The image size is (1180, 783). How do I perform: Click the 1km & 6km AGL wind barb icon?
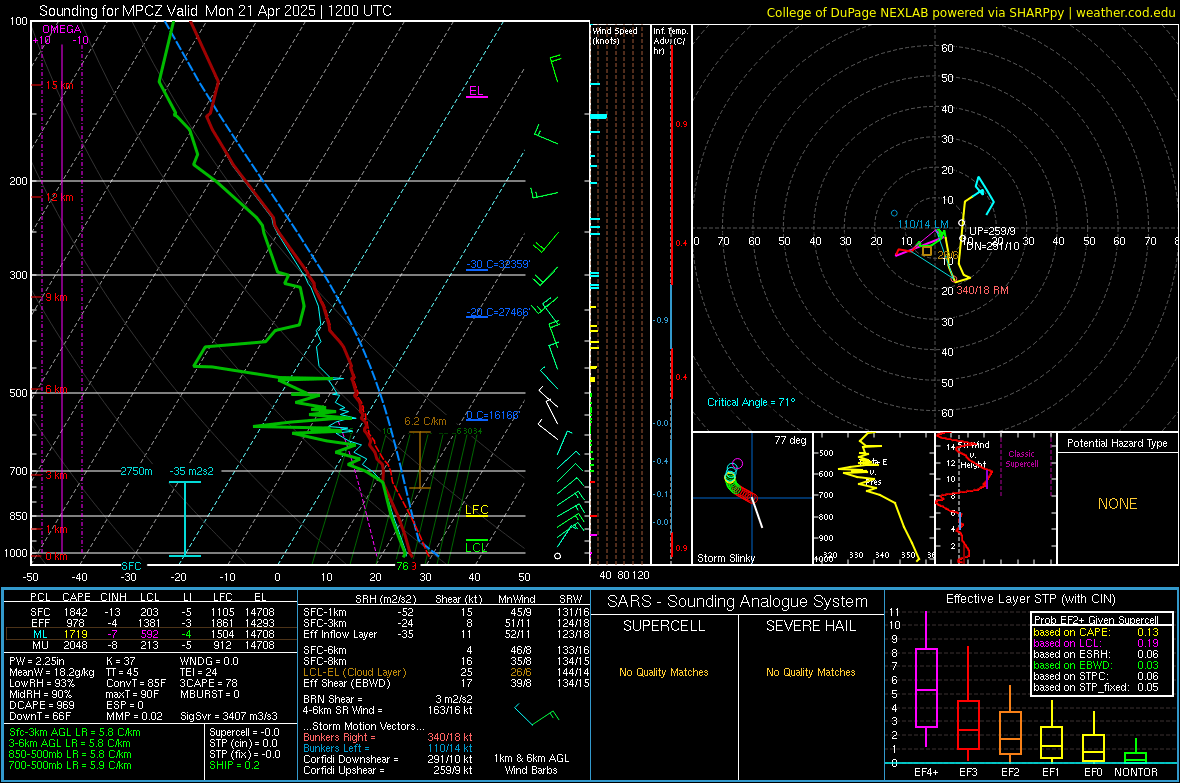click(537, 714)
